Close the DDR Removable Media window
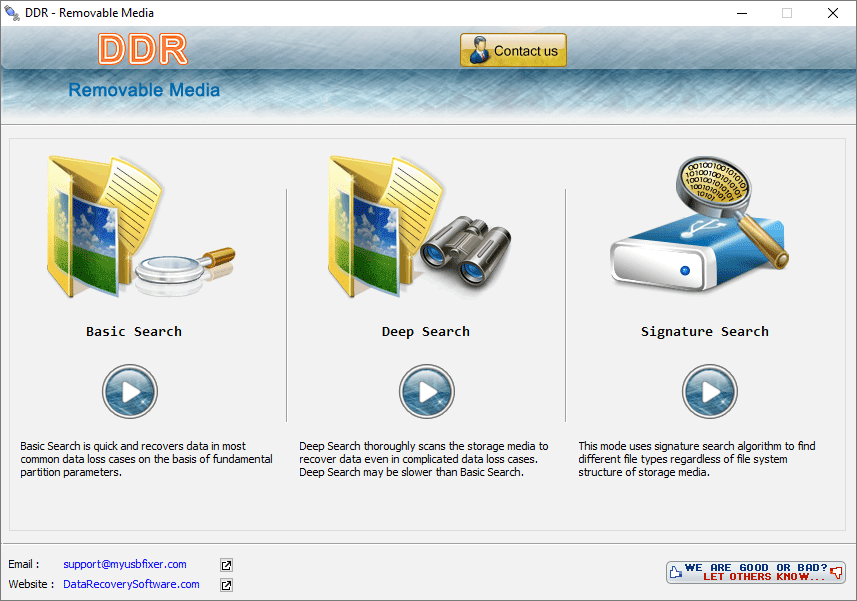The width and height of the screenshot is (857, 601). pyautogui.click(x=832, y=13)
